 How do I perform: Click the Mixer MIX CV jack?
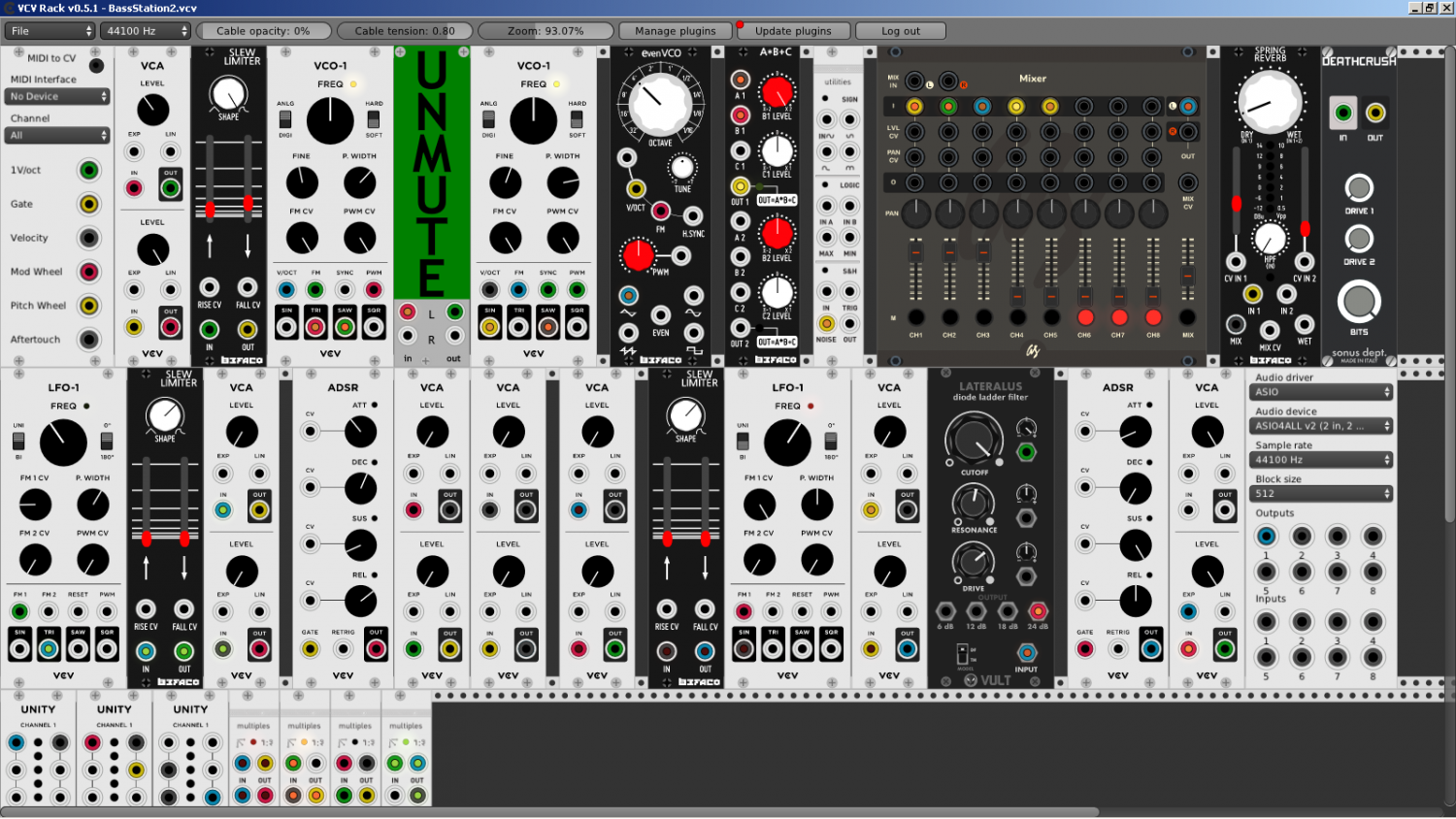click(1187, 182)
